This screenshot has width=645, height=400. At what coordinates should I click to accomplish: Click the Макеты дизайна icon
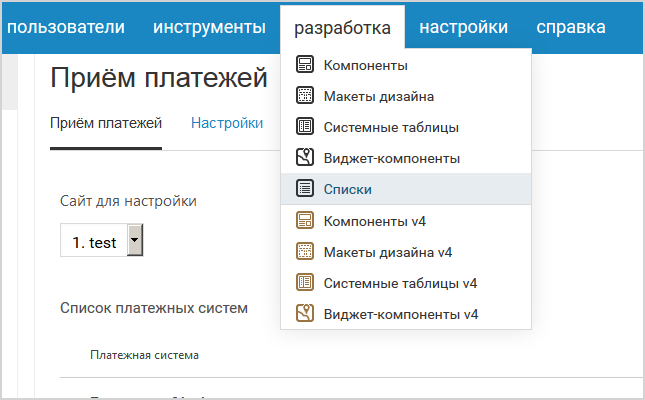(x=306, y=97)
